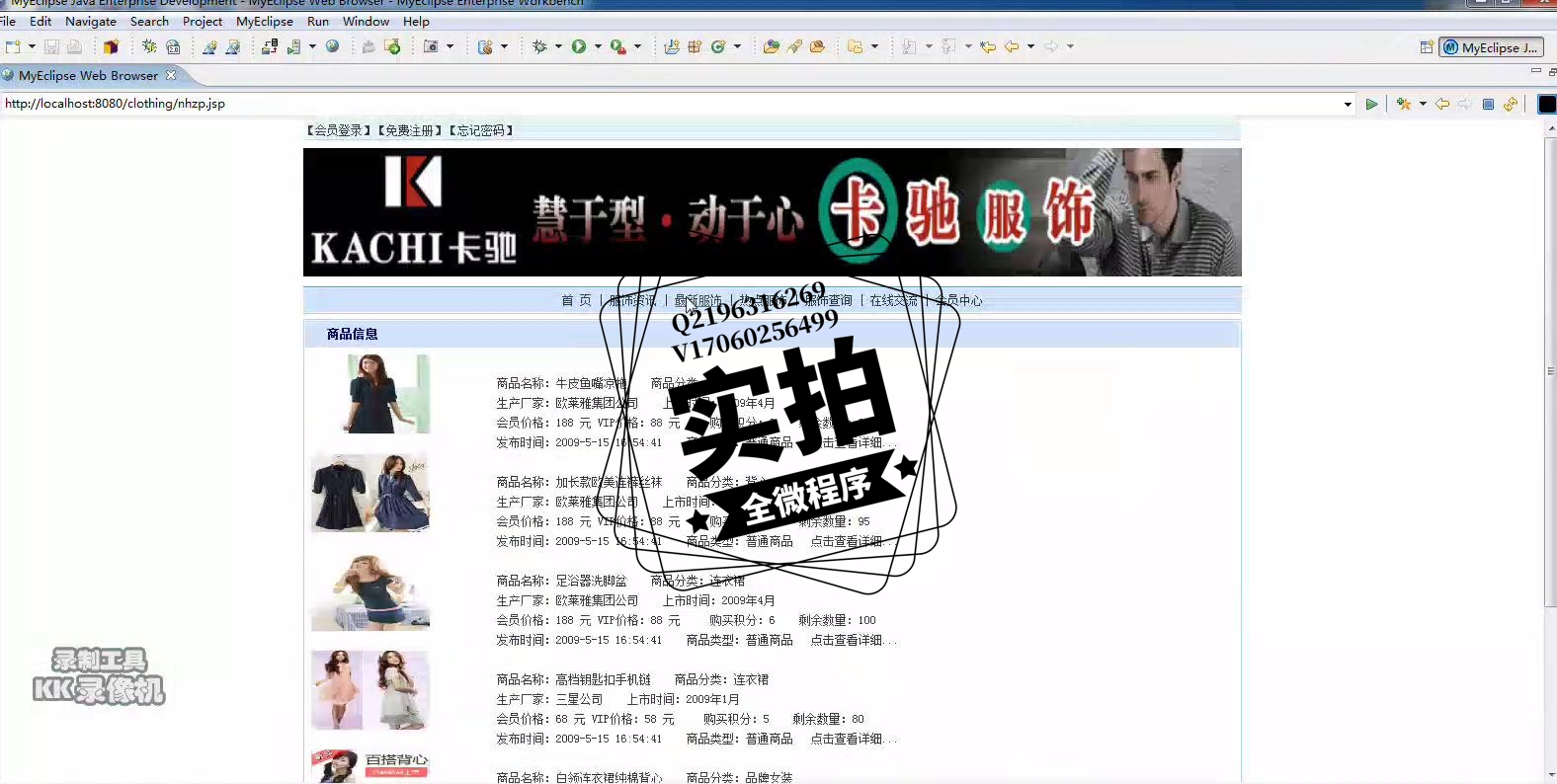
Task: Click the New Java class icon
Action: click(x=718, y=46)
